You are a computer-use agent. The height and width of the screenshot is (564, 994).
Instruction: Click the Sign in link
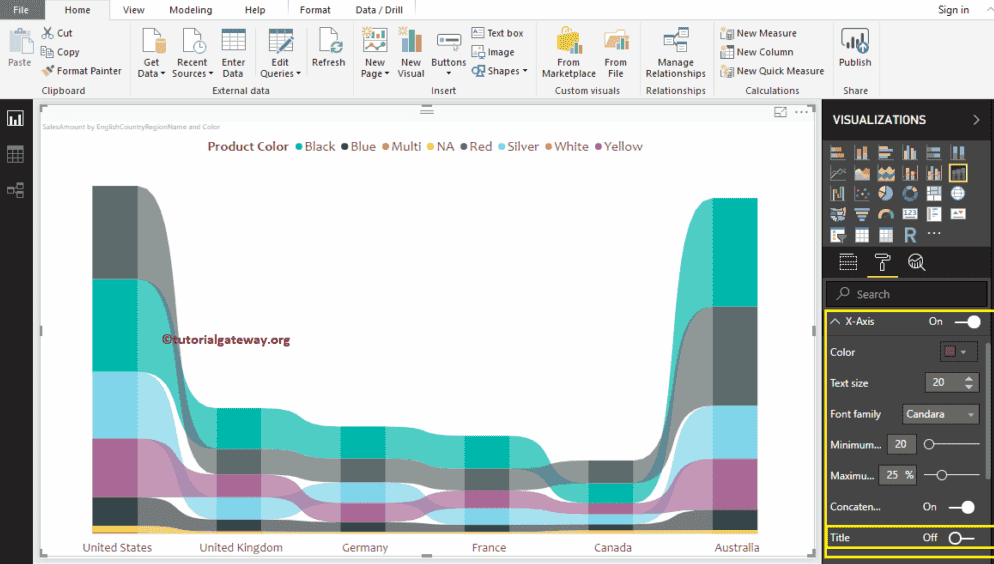953,10
